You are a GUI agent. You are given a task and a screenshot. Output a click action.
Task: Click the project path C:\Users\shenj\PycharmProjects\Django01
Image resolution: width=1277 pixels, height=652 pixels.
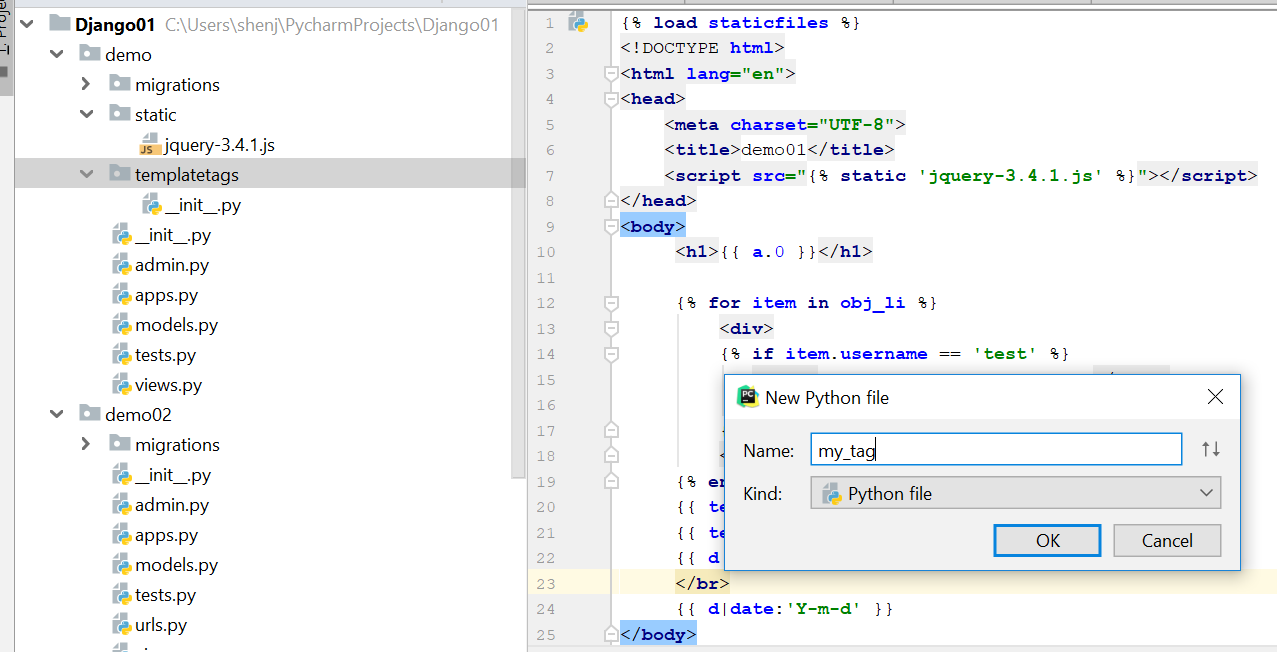(331, 24)
